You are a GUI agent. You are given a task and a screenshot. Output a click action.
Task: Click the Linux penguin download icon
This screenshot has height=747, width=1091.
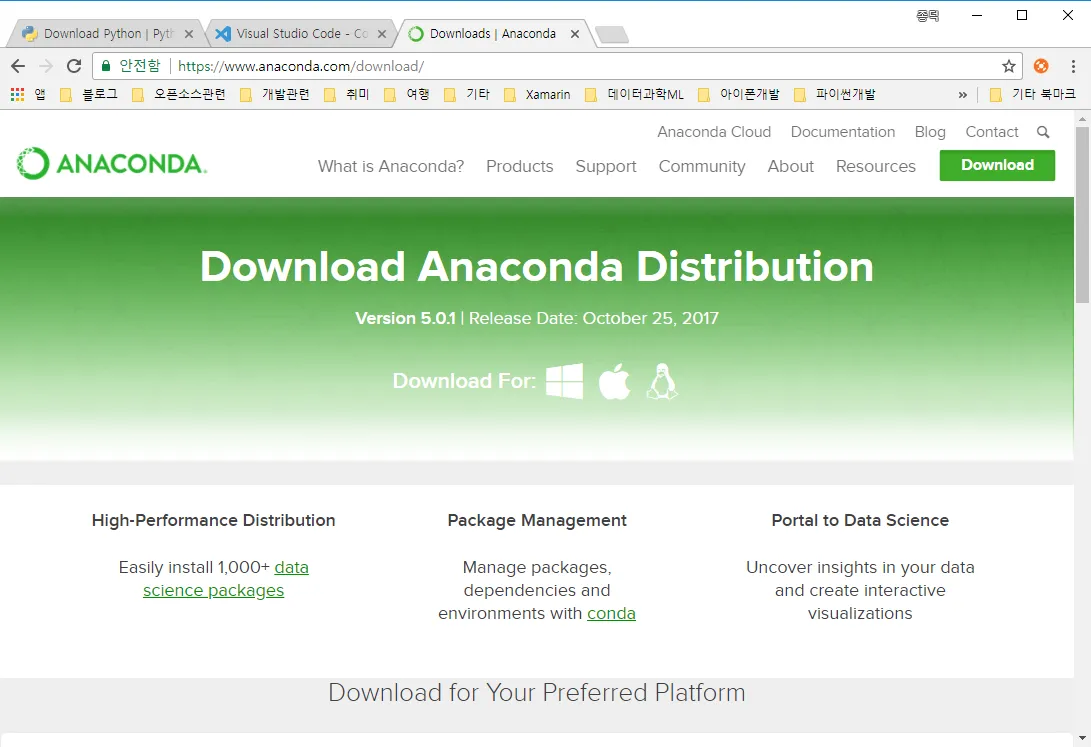click(662, 381)
